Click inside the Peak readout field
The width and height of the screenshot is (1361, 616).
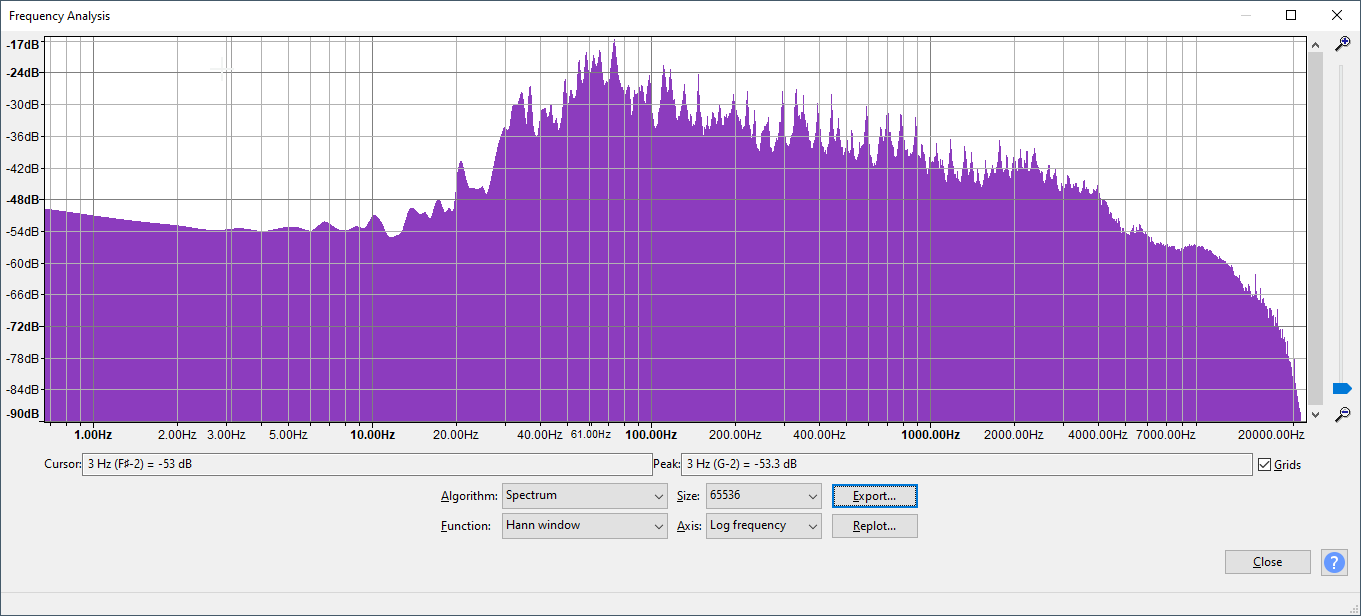point(965,465)
